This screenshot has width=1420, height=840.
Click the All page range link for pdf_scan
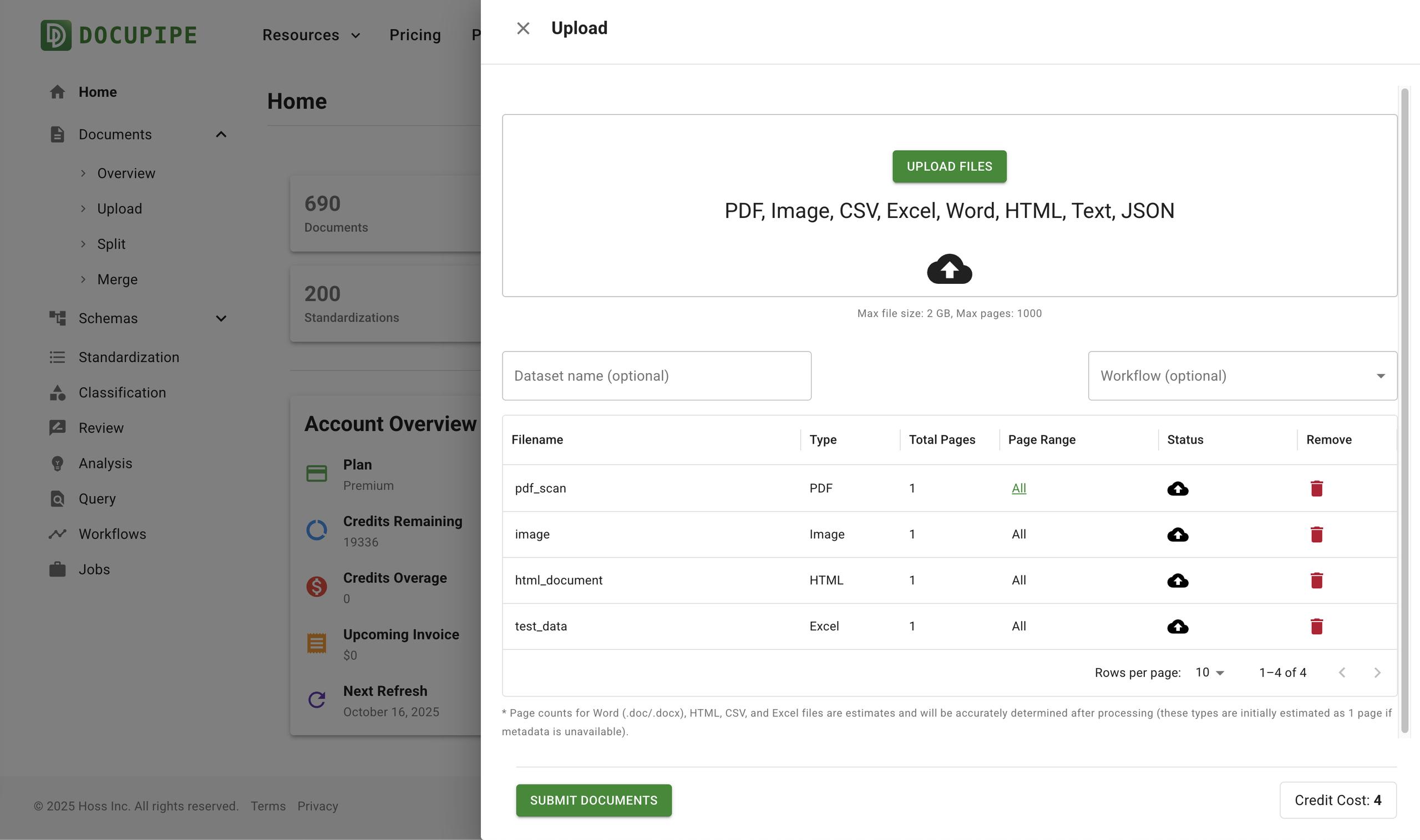coord(1018,488)
